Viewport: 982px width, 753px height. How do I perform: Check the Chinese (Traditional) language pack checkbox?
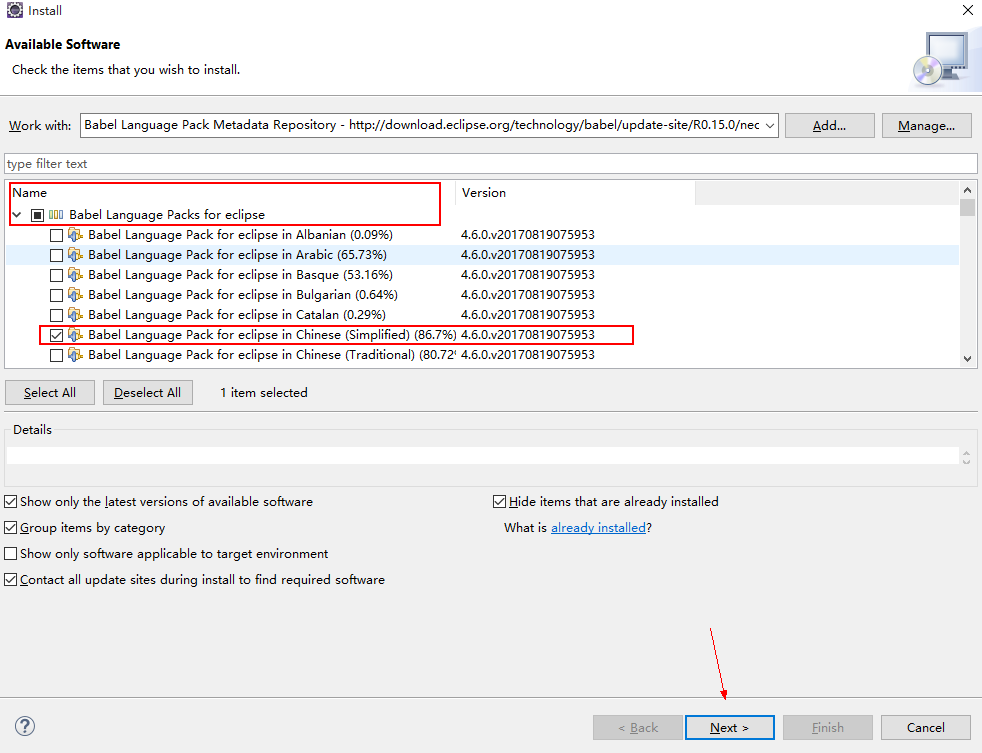click(56, 356)
